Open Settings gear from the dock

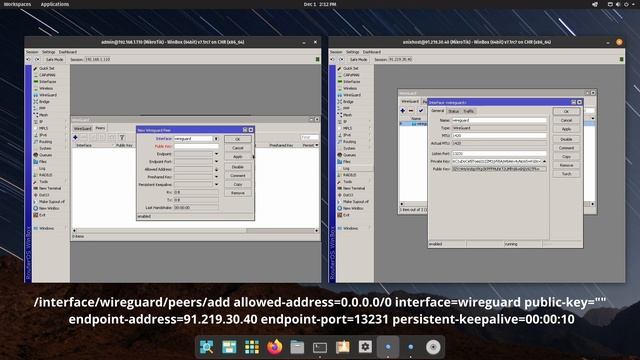[365, 347]
